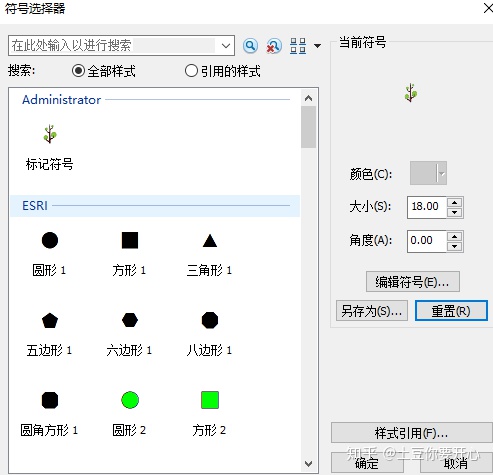This screenshot has height=475, width=493.
Task: Select the 方形 1 symbol
Action: click(130, 240)
